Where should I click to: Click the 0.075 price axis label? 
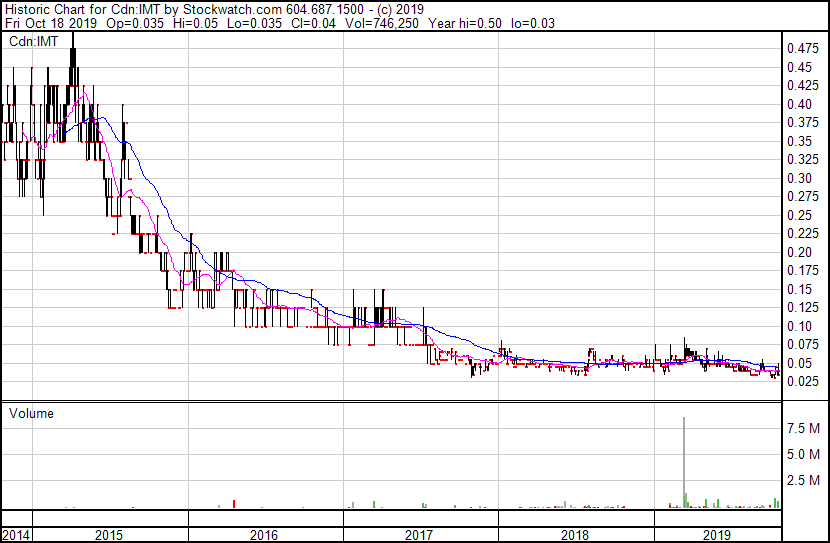point(803,345)
